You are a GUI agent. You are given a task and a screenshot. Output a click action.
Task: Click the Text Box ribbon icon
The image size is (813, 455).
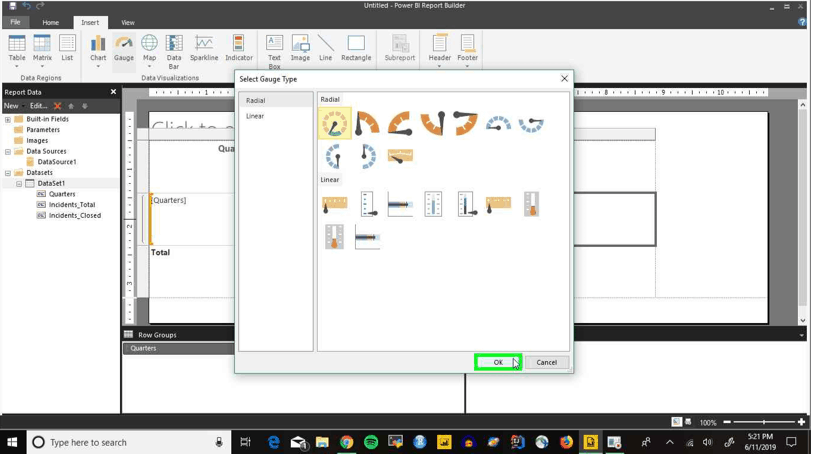274,52
